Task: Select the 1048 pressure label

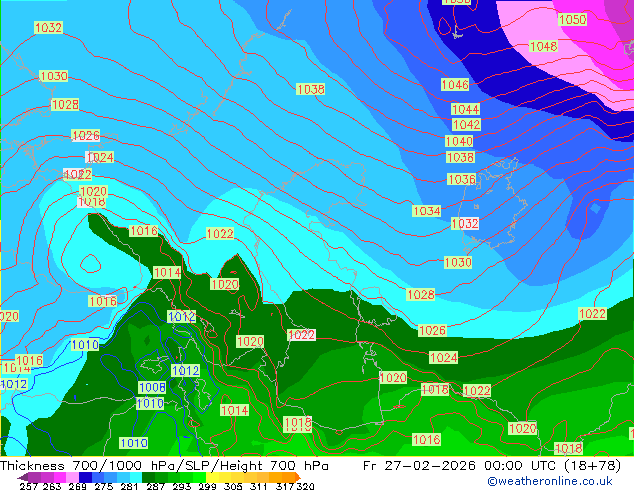Action: (x=543, y=46)
